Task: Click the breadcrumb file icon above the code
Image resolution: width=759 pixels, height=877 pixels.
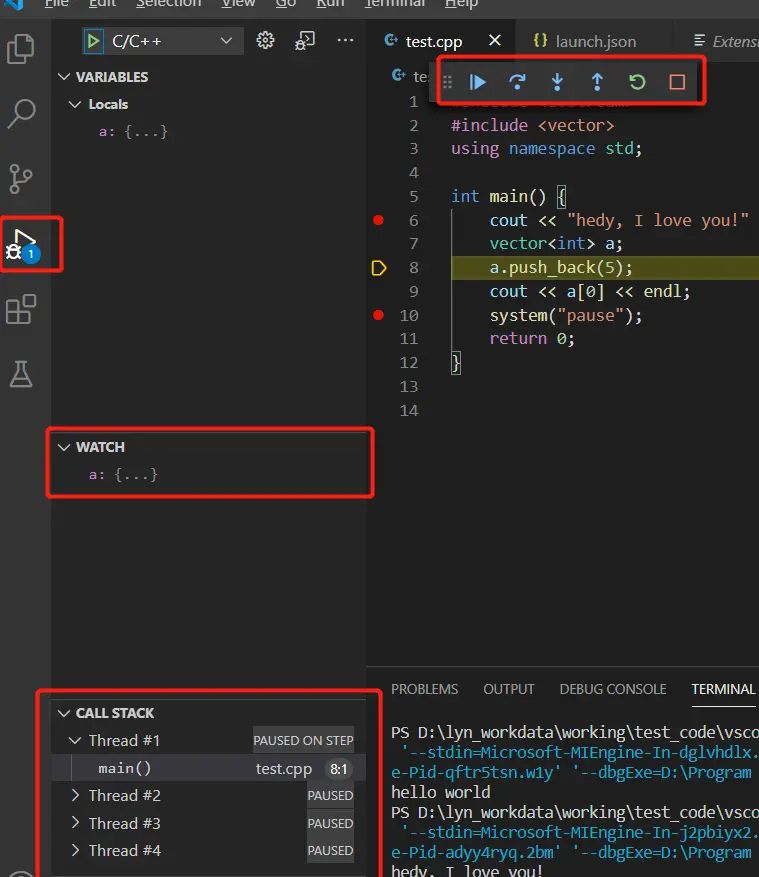Action: coord(398,75)
